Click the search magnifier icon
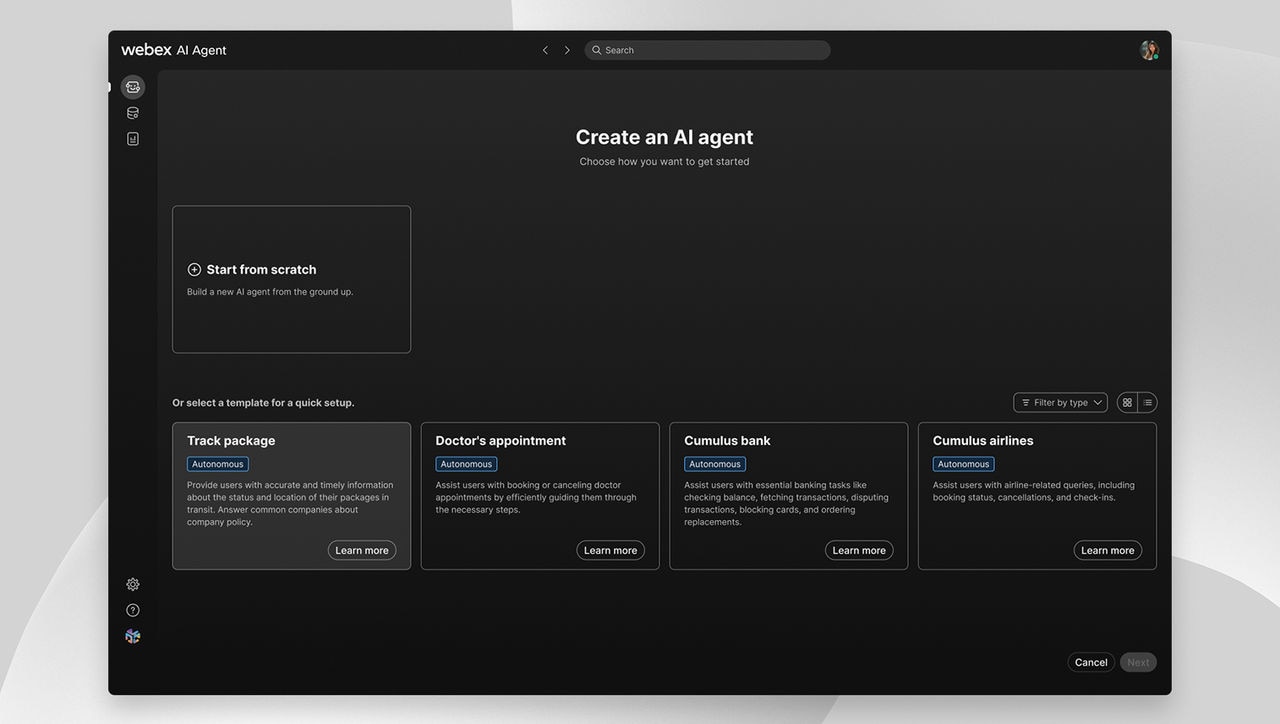The image size is (1280, 724). click(597, 50)
